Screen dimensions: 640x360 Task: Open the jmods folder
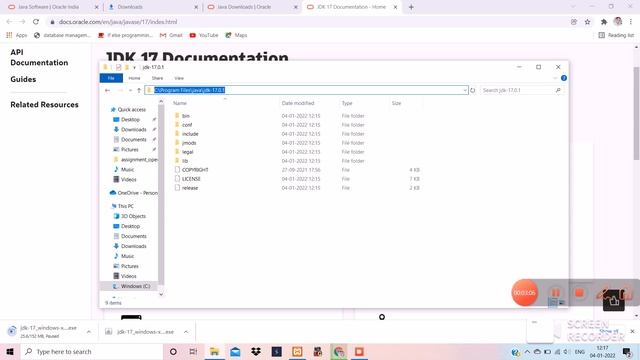click(189, 143)
